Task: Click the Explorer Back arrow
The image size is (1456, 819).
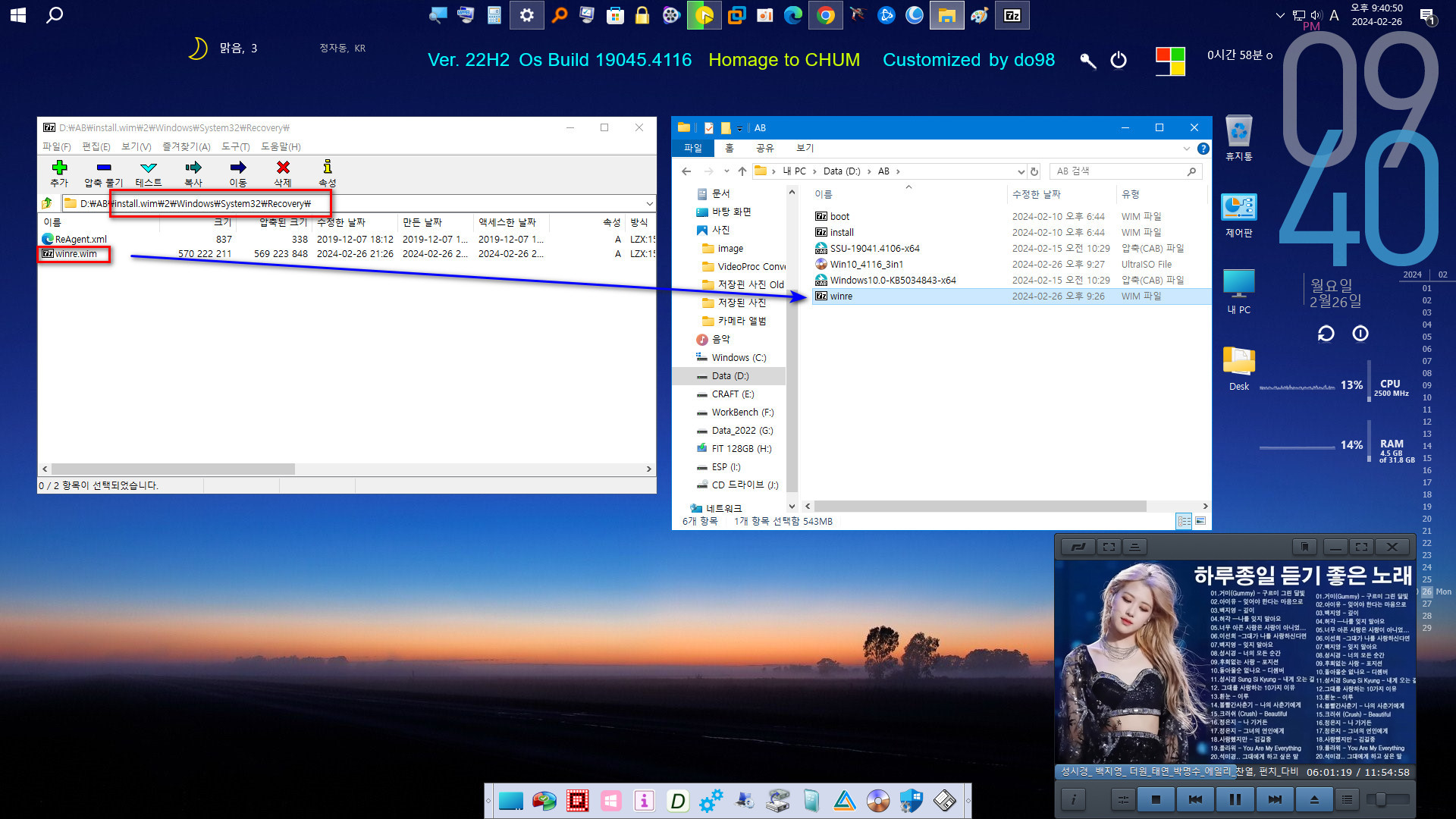Action: pos(686,171)
